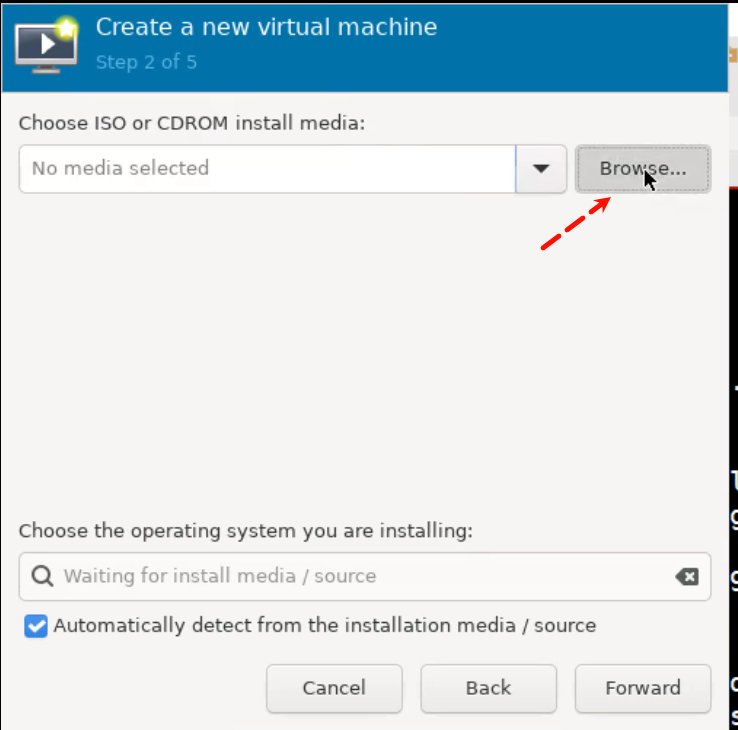
Task: Open the 'No media selected' combo box
Action: (x=267, y=169)
